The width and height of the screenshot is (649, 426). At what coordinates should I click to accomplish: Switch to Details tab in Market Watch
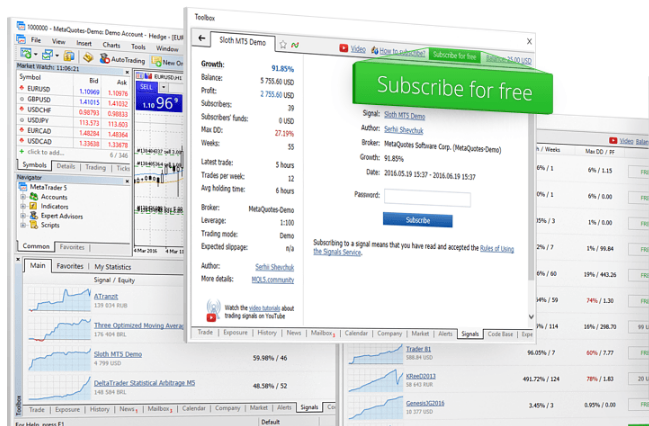pos(66,166)
